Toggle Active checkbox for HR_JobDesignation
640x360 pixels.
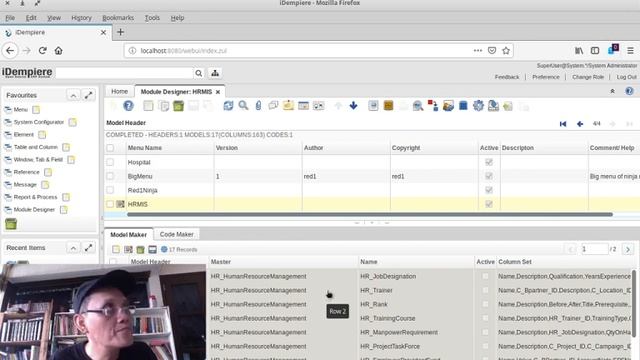click(485, 276)
